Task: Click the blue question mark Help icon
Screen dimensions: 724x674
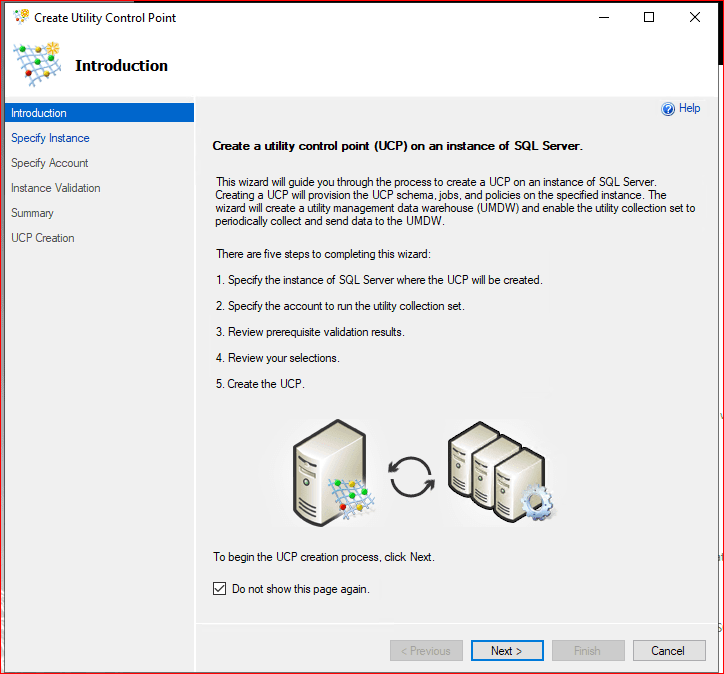Action: pyautogui.click(x=668, y=109)
